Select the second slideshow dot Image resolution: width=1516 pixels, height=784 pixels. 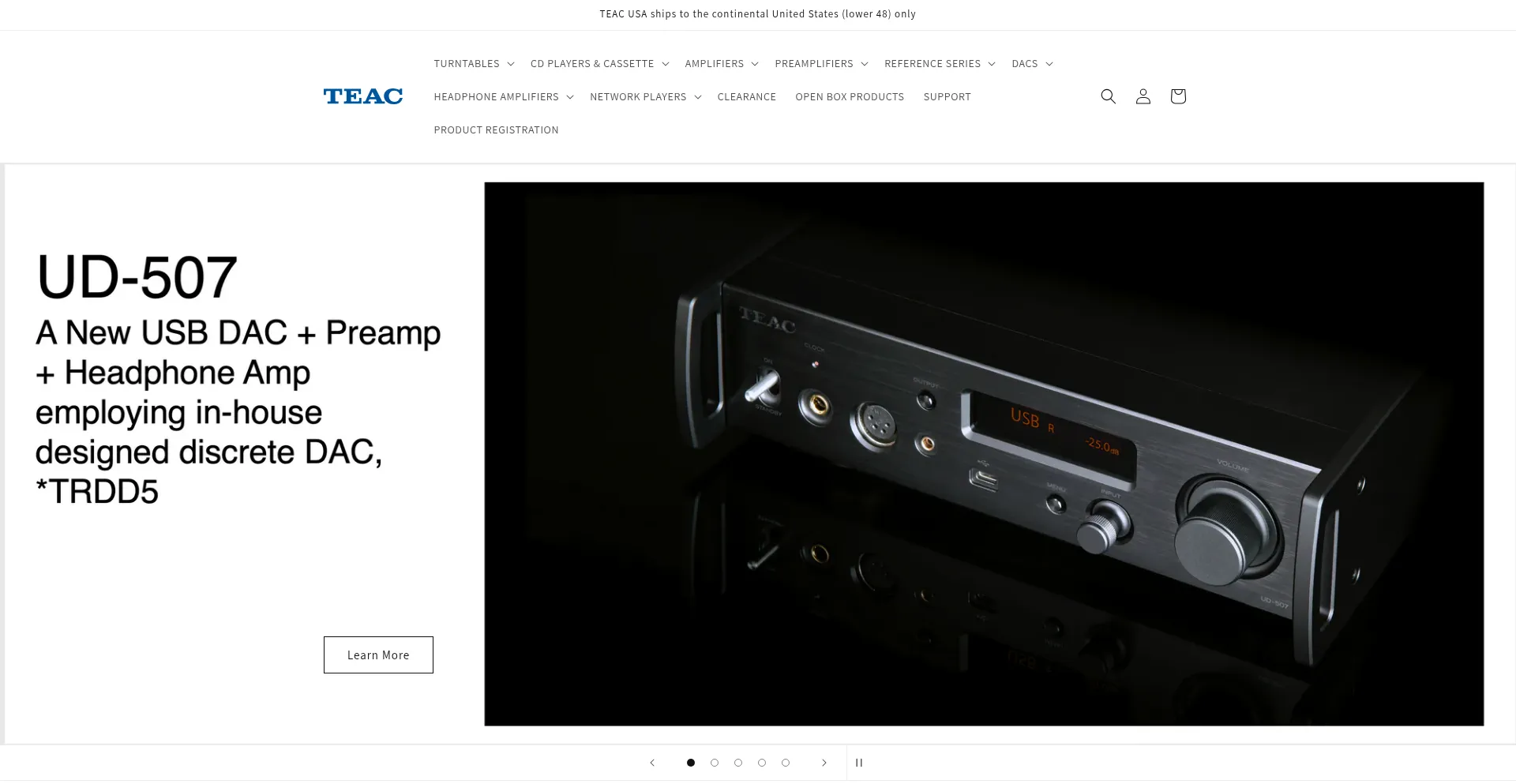coord(715,763)
